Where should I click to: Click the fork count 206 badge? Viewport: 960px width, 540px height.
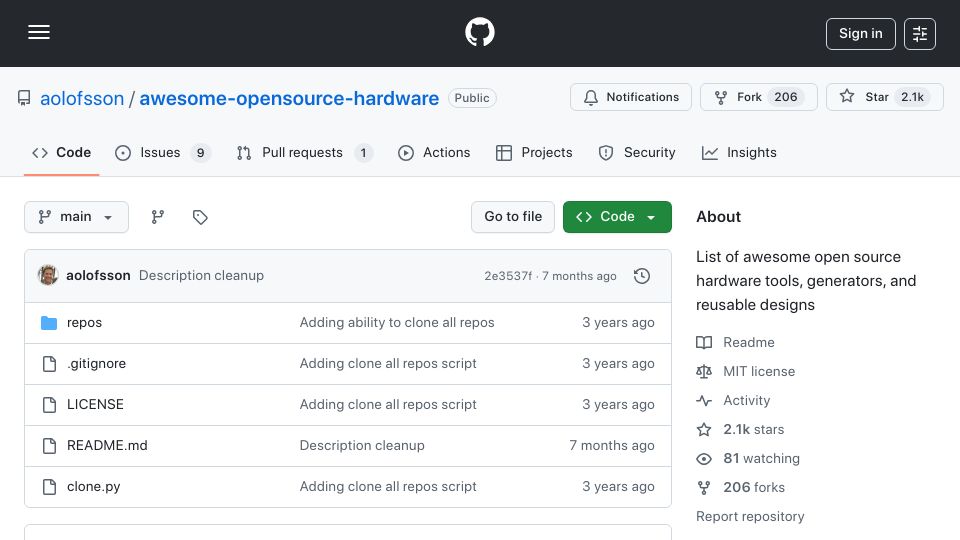coord(786,97)
